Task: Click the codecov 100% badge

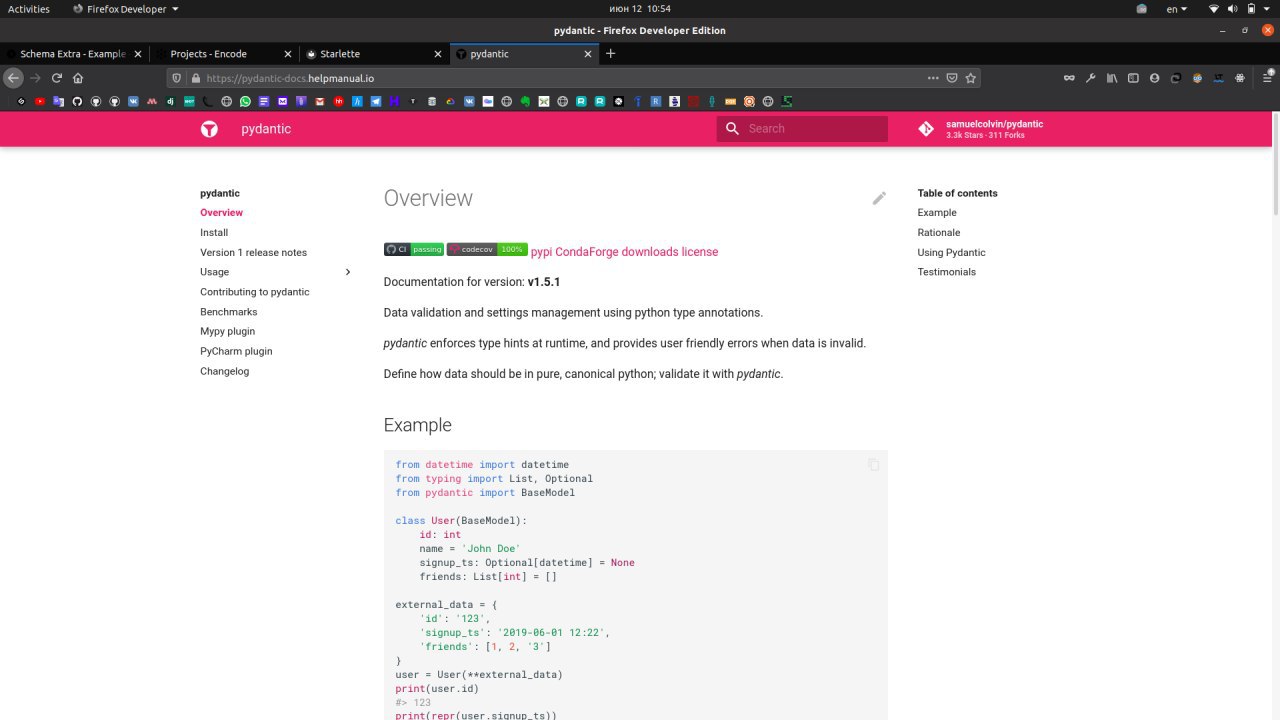Action: [x=487, y=250]
